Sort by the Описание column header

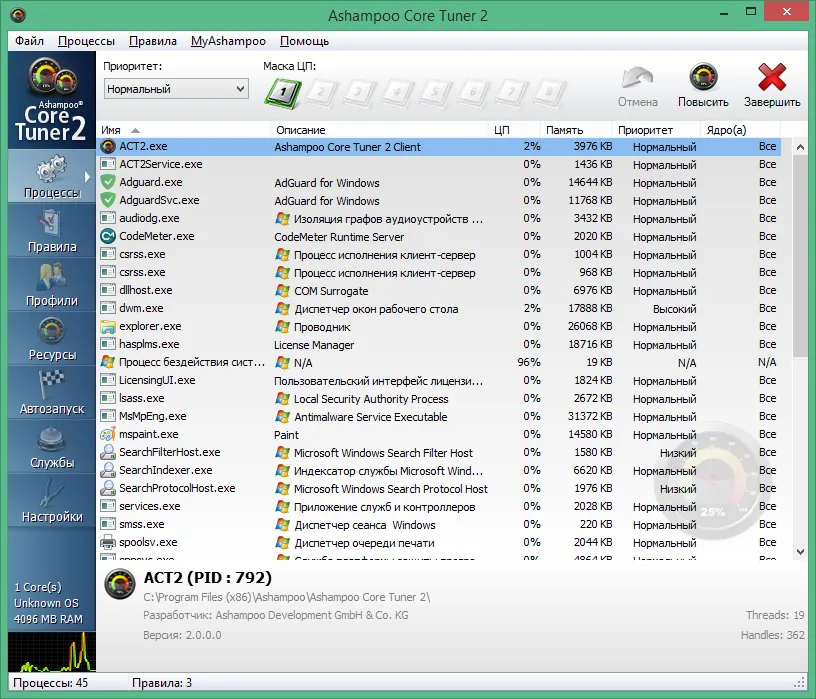pos(379,130)
